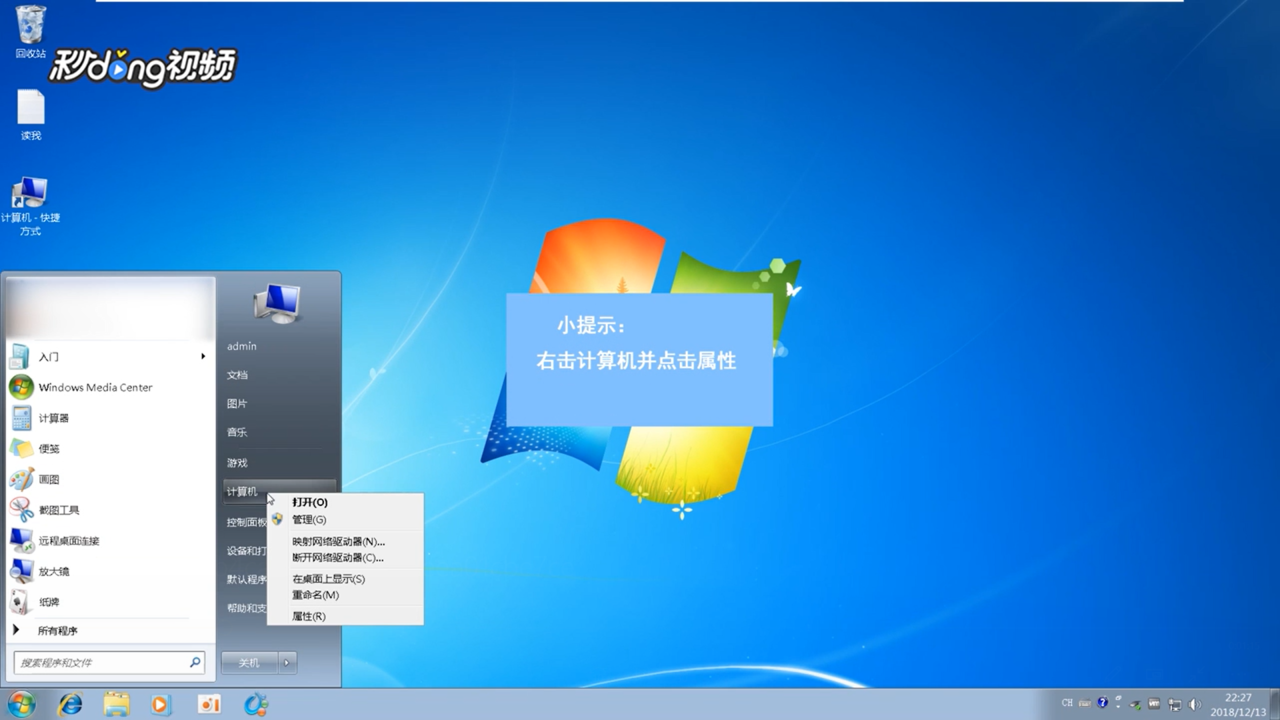Click the 关机 shutdown button
The height and width of the screenshot is (720, 1280).
249,662
